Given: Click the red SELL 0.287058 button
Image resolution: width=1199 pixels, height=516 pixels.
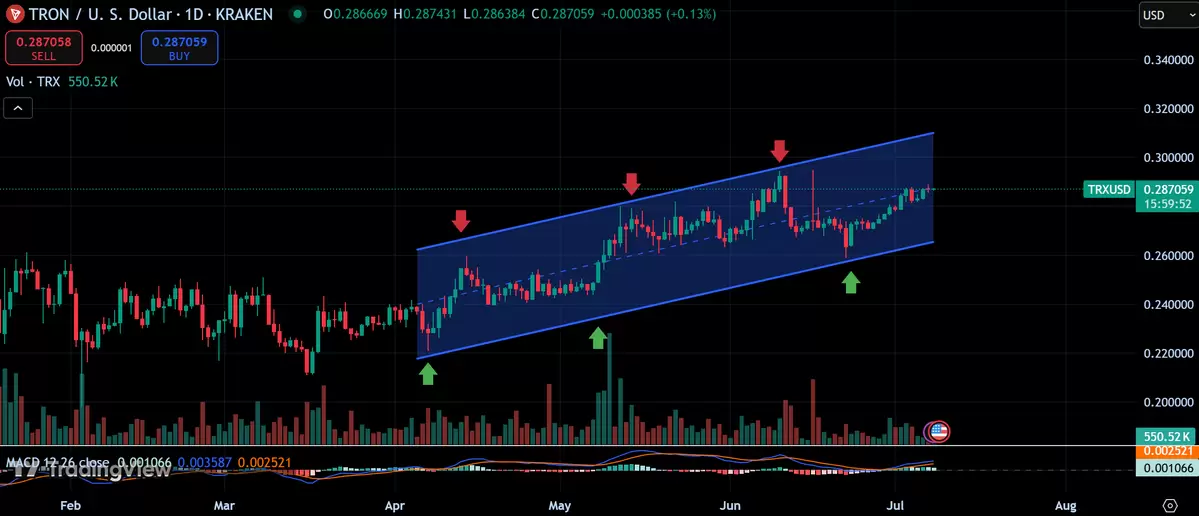Looking at the screenshot, I should (44, 48).
